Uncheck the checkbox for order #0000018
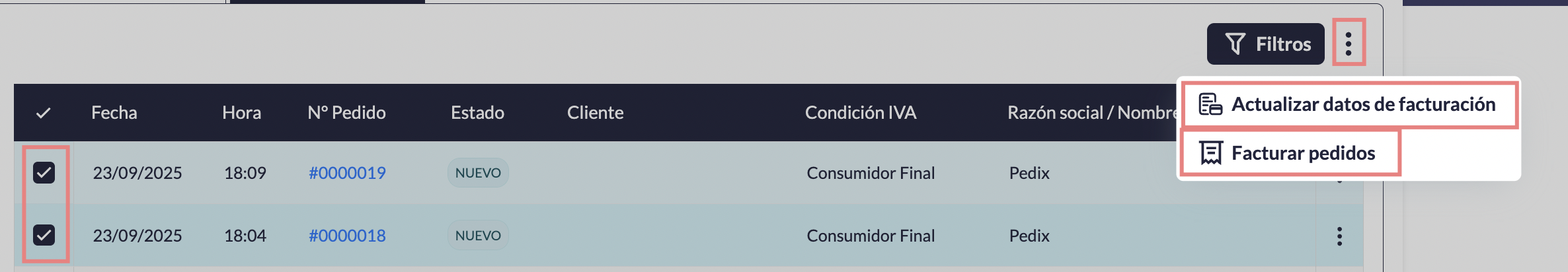 pos(44,235)
